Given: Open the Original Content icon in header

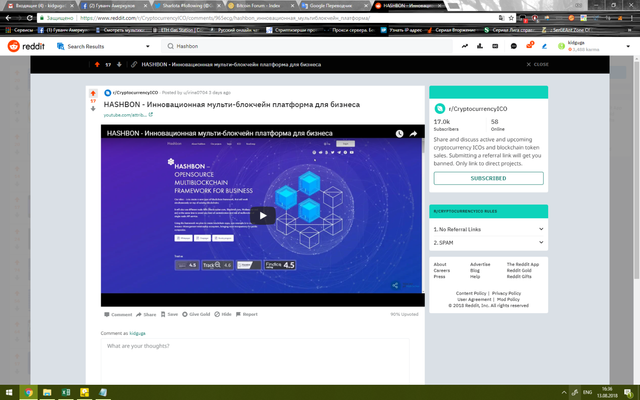Looking at the screenshot, I should [495, 46].
